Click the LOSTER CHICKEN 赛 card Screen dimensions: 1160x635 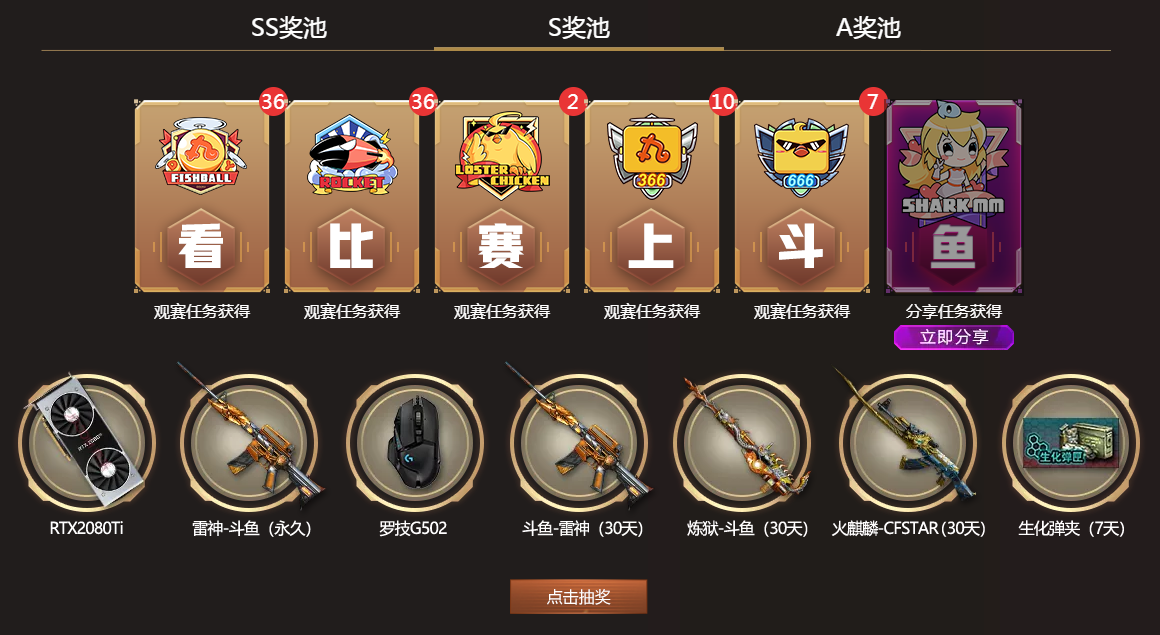[502, 196]
